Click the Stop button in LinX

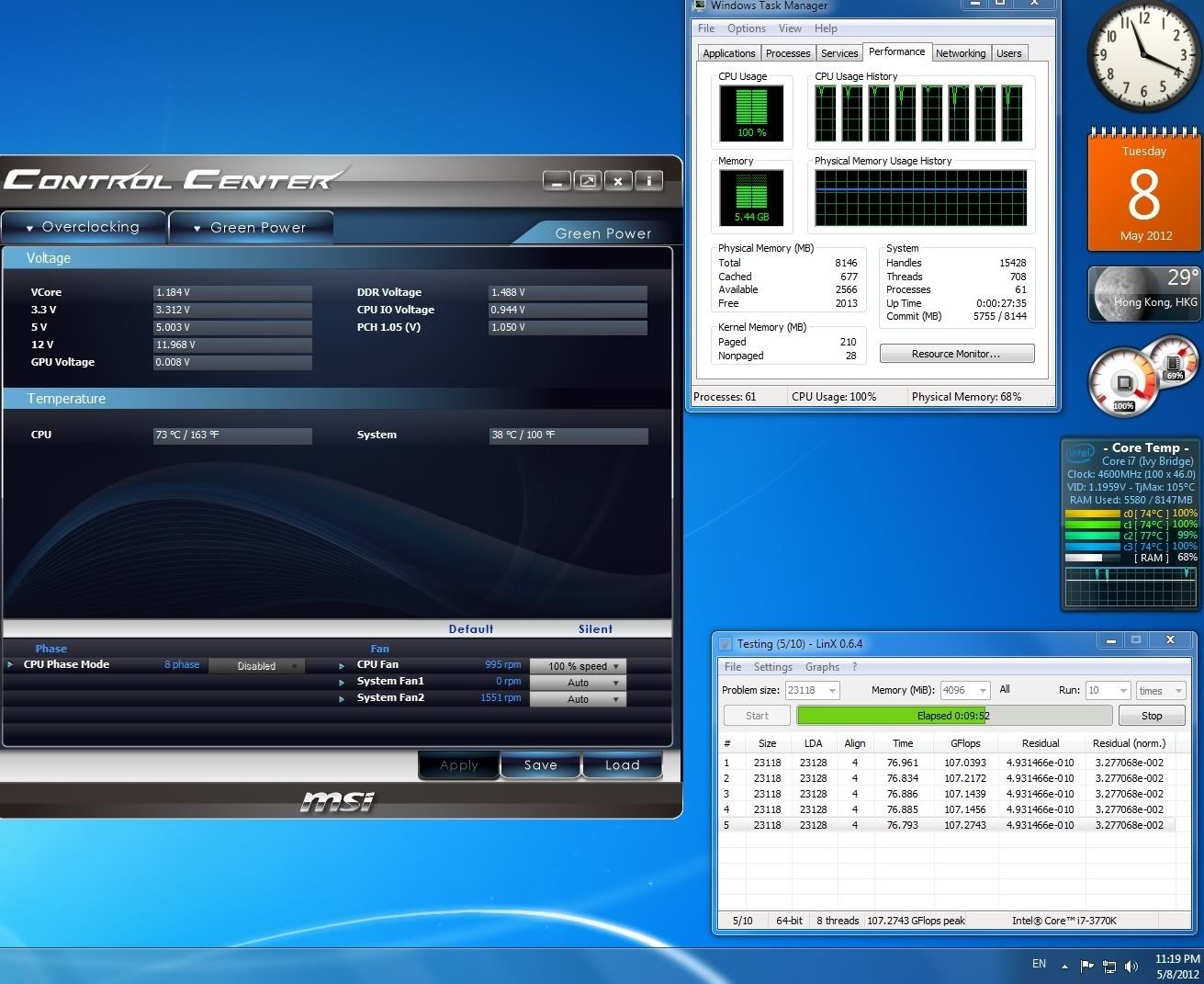(1152, 716)
